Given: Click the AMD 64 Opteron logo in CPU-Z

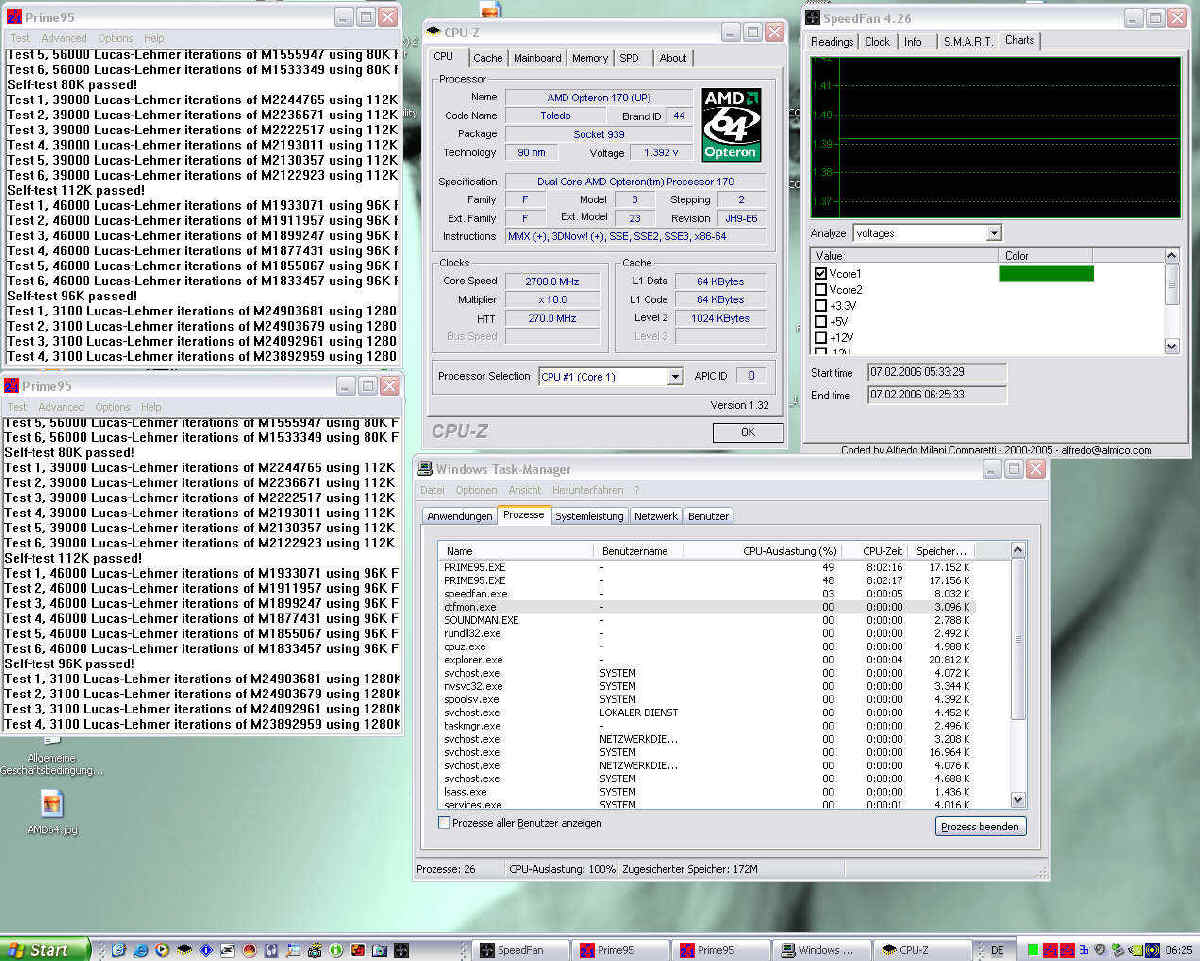Looking at the screenshot, I should point(731,125).
